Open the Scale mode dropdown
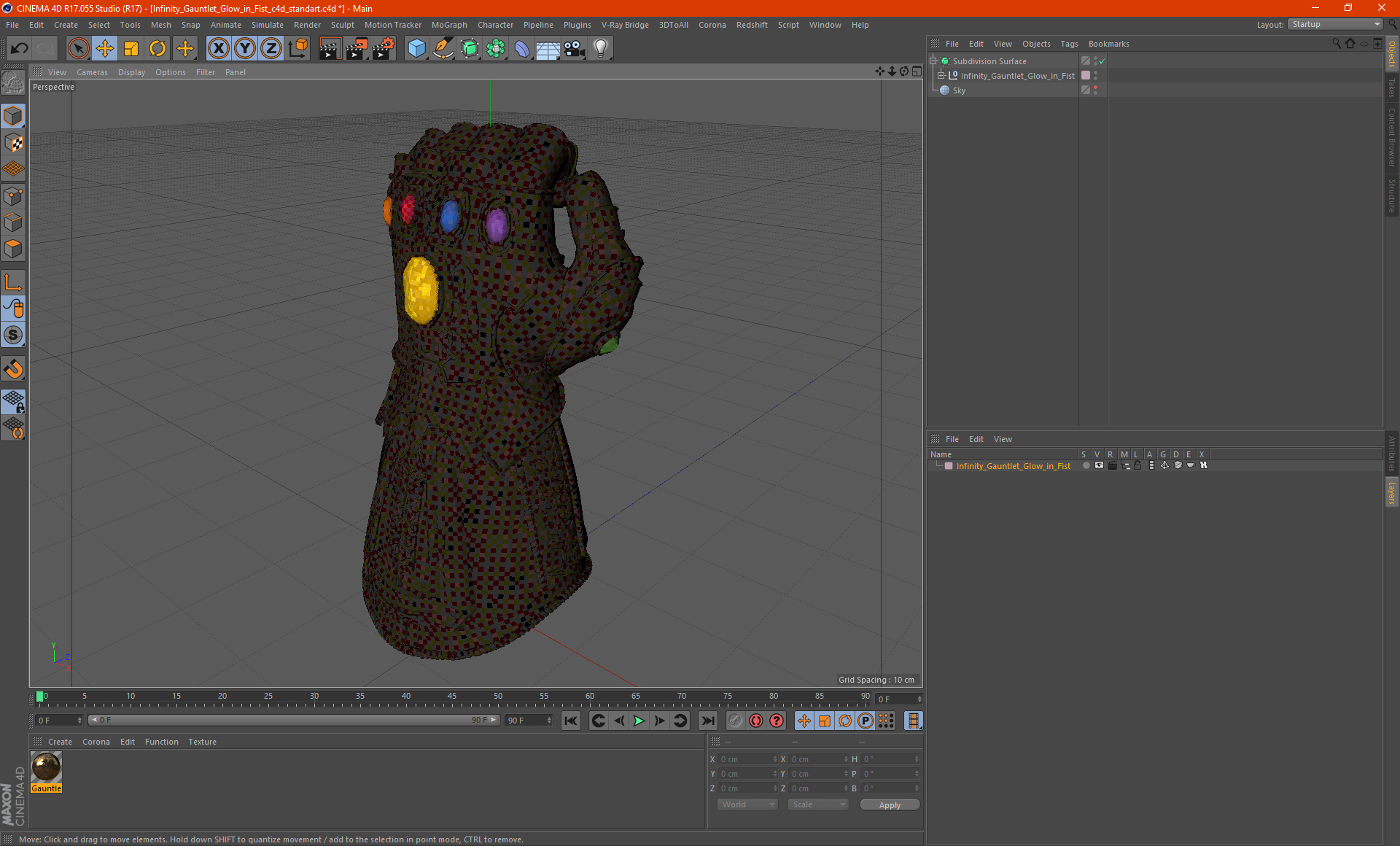Viewport: 1400px width, 846px height. pyautogui.click(x=818, y=804)
